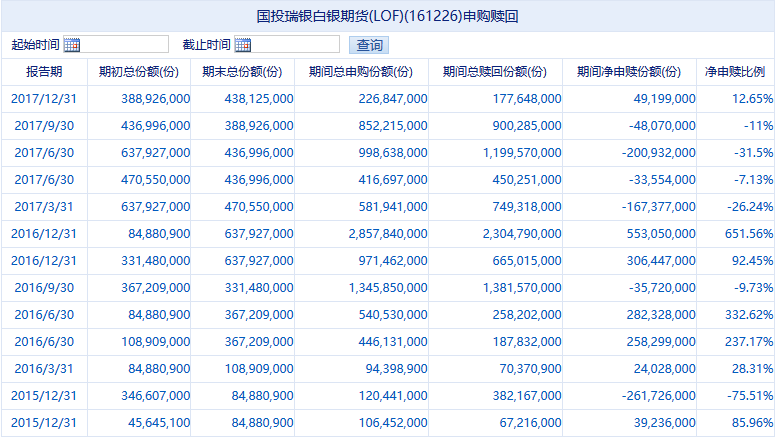Click the value 581,941,000

click(393, 207)
